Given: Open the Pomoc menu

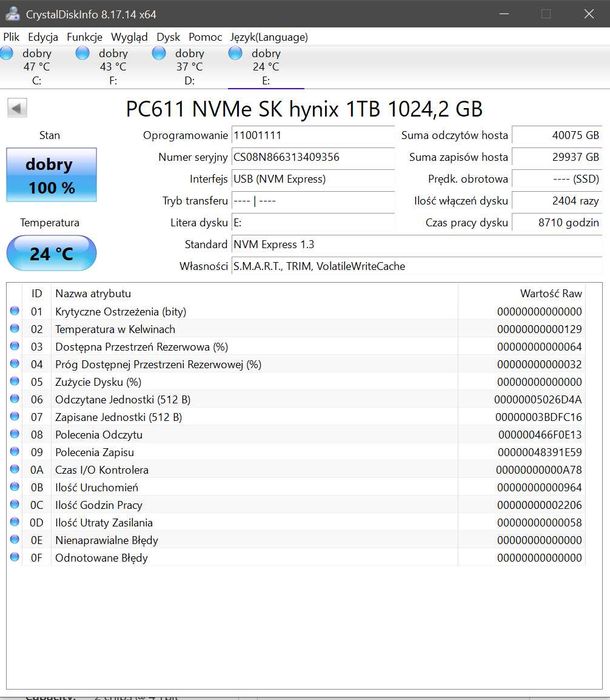Looking at the screenshot, I should 205,37.
